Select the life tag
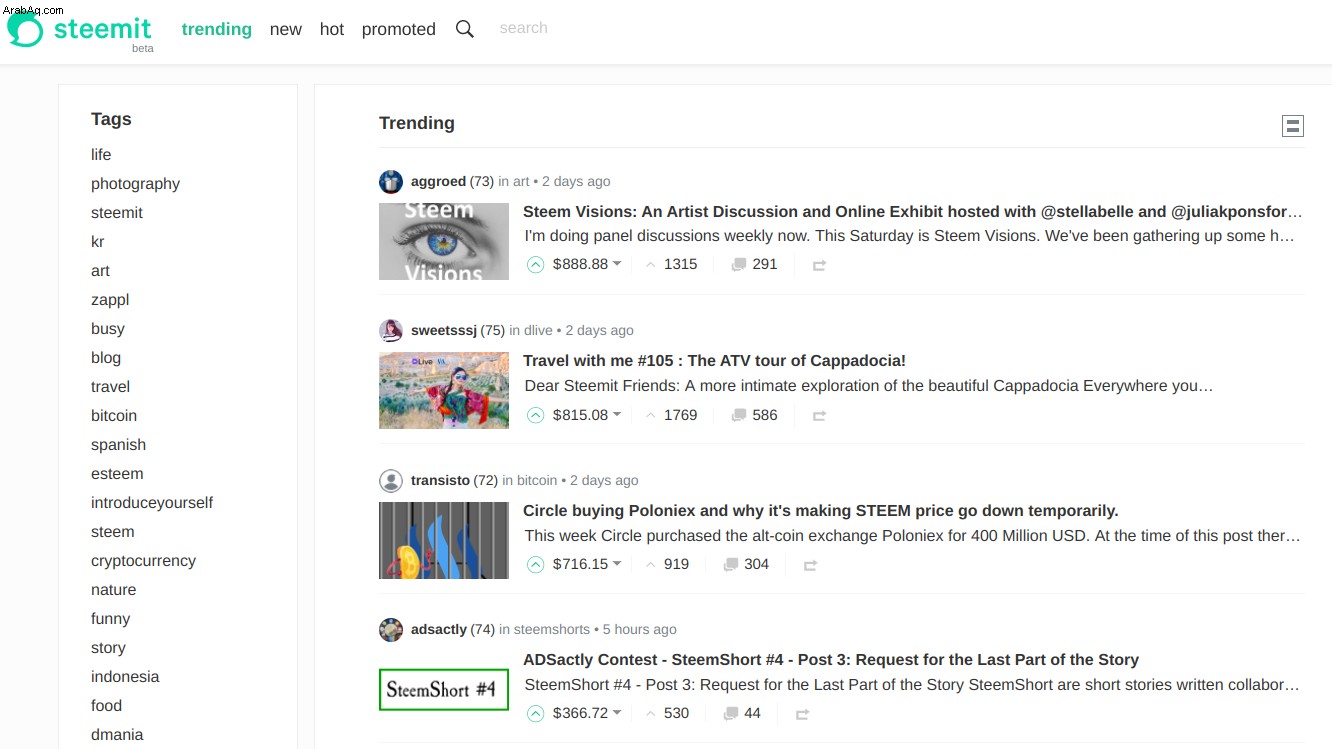1332x749 pixels. tap(101, 155)
